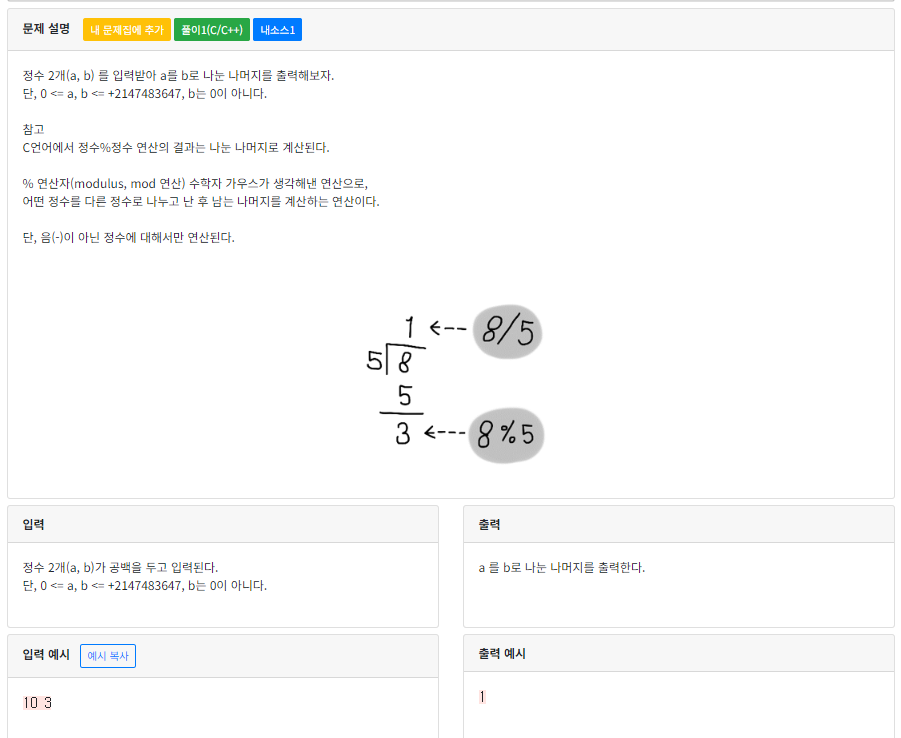Image resolution: width=901 pixels, height=738 pixels.
Task: Select the sample output value 1
Action: click(x=481, y=697)
